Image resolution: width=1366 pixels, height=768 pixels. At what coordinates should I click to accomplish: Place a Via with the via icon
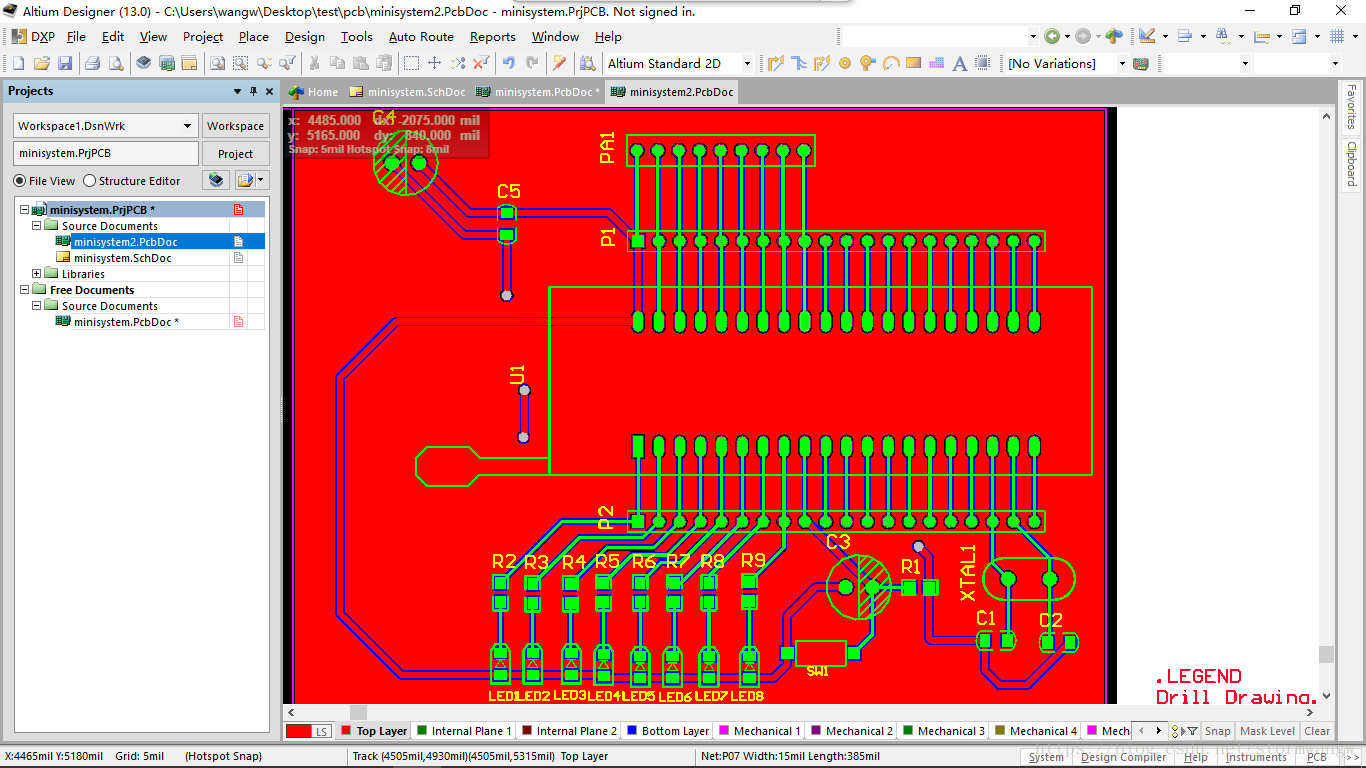click(868, 63)
